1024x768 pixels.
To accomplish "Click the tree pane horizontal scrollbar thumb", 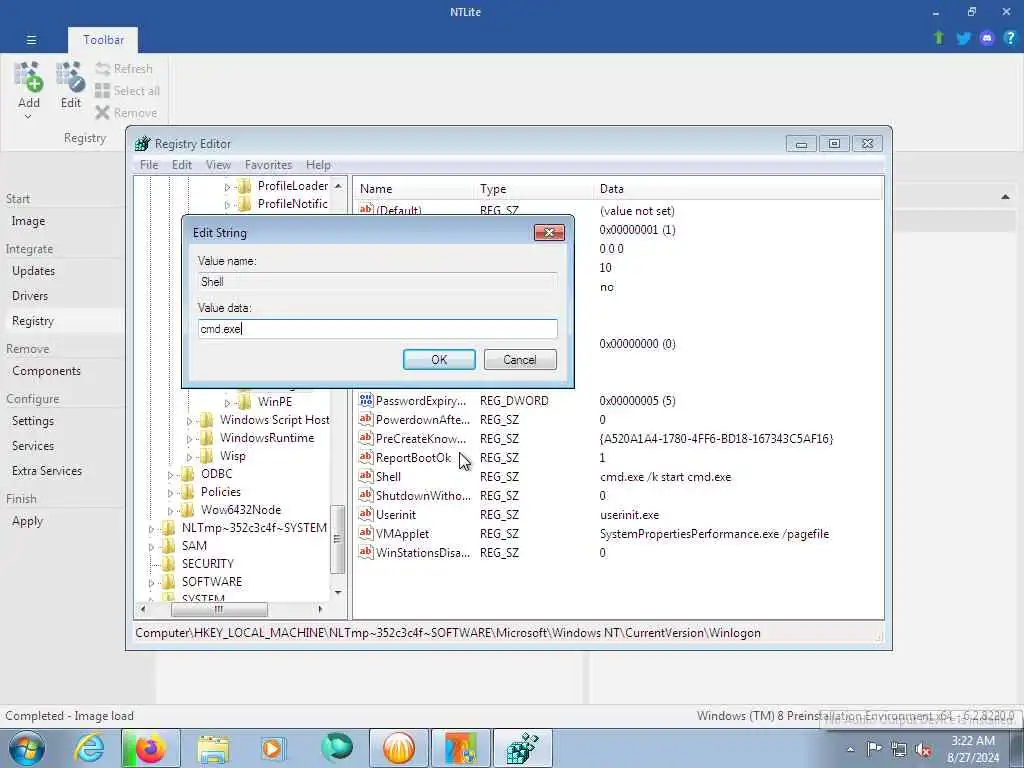I will coord(219,609).
